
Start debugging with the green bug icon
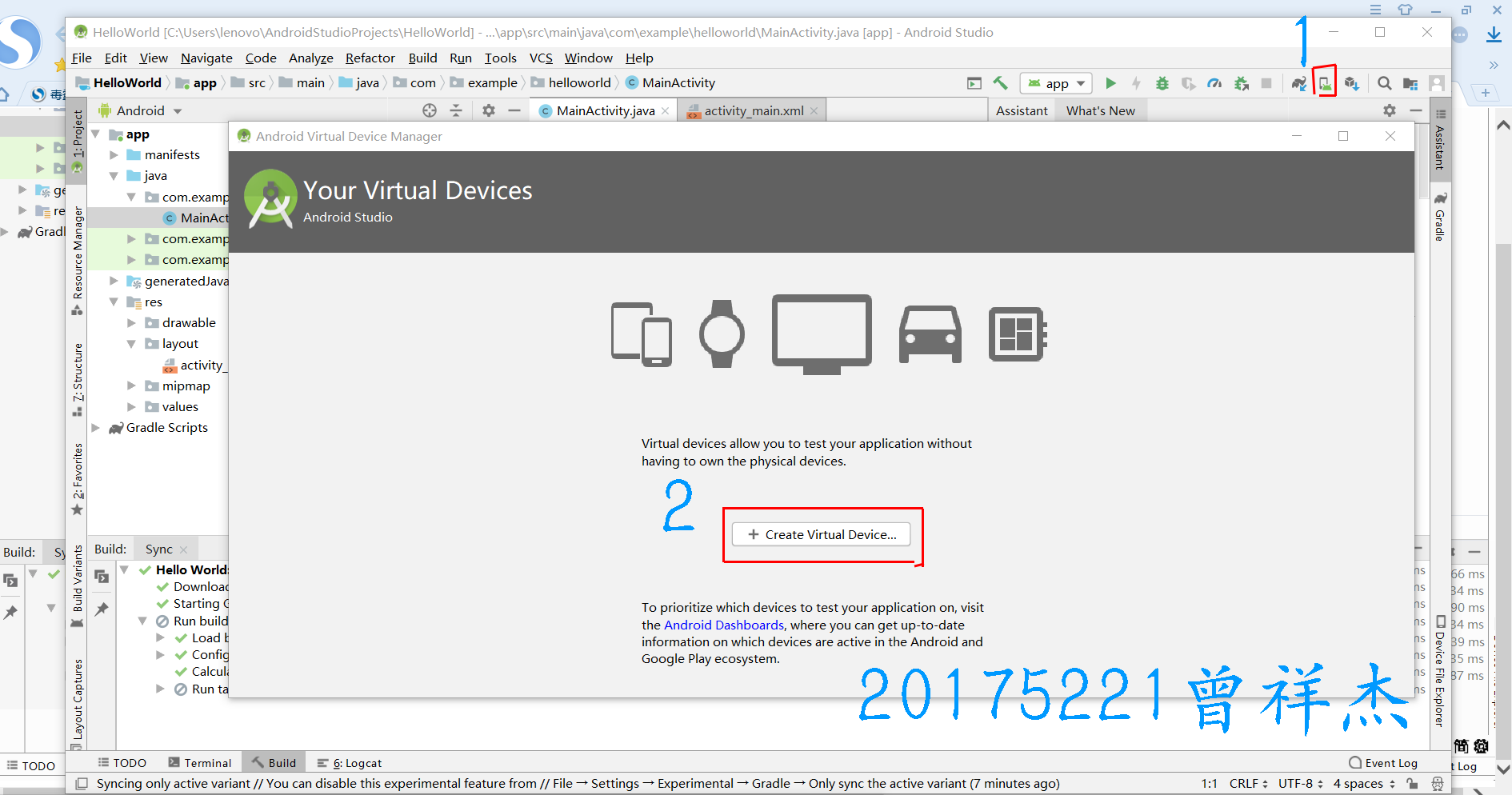tap(1162, 83)
